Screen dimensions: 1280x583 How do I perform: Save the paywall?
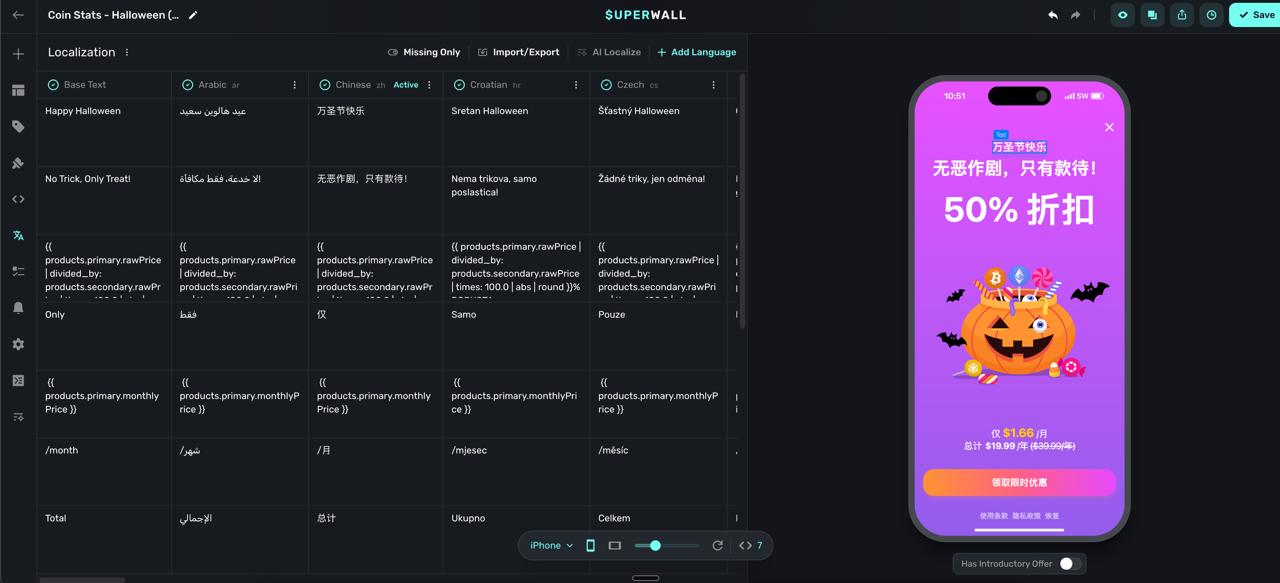tap(1256, 15)
